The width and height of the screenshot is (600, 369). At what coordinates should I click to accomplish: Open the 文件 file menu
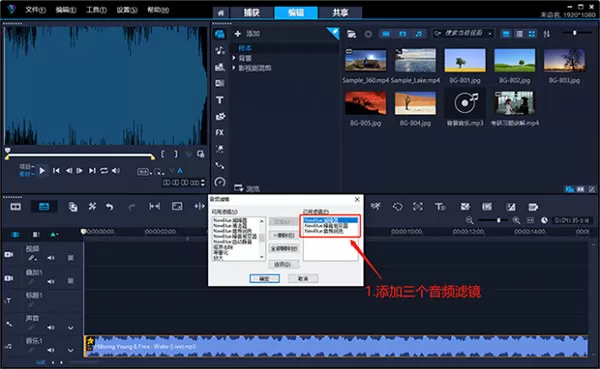35,10
